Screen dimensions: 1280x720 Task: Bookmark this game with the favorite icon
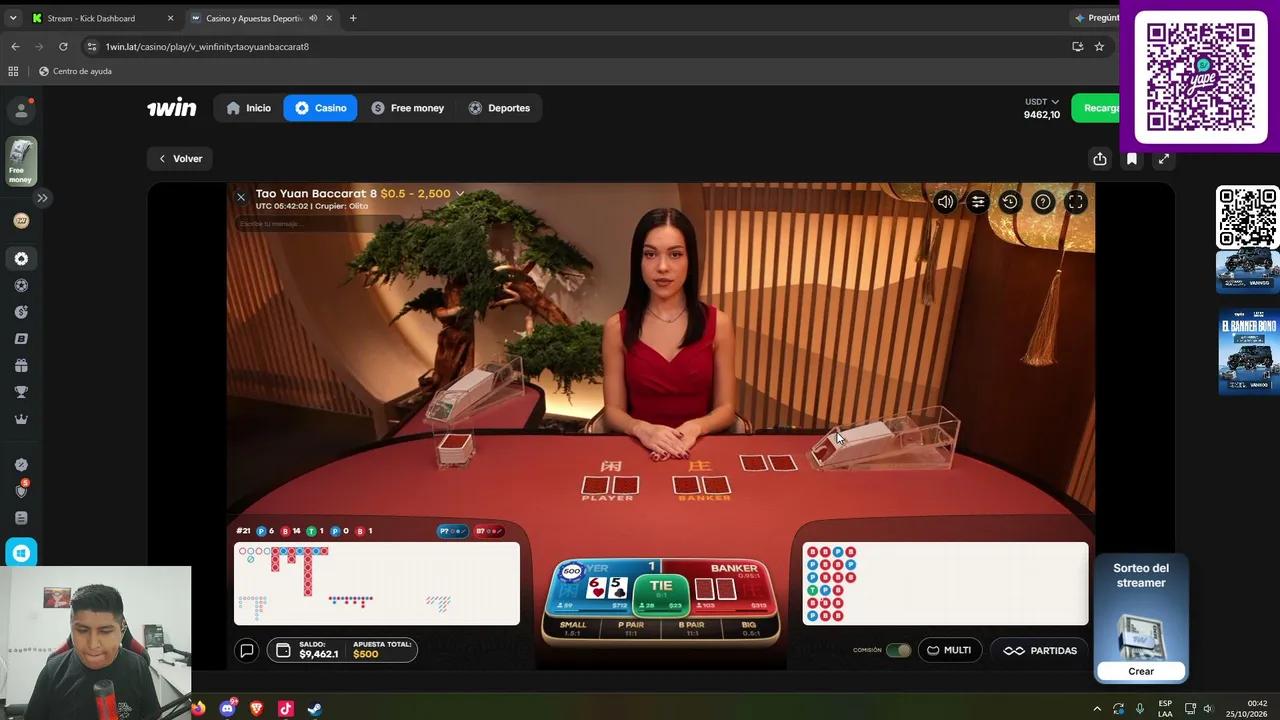coord(1132,159)
